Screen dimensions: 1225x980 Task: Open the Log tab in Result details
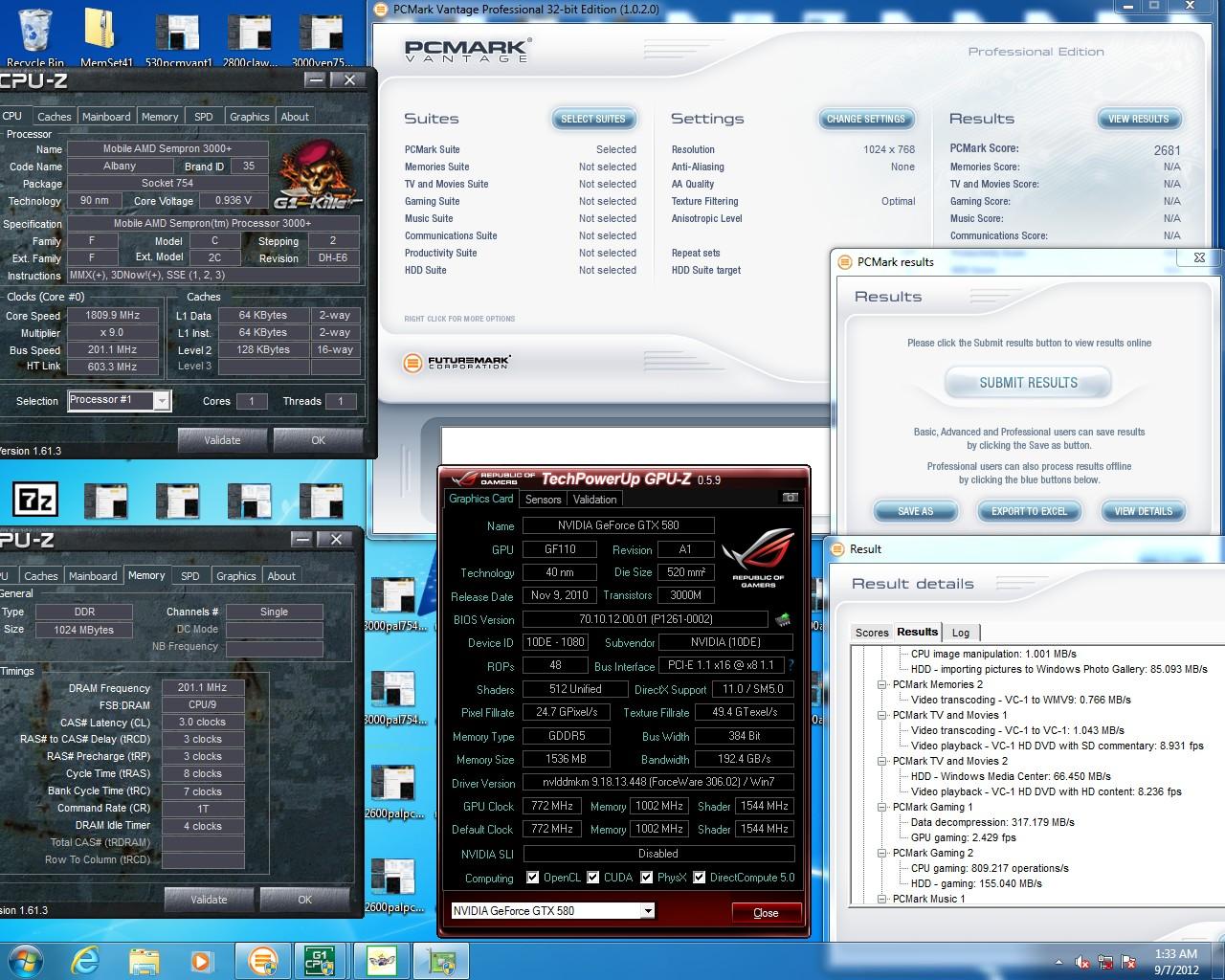point(961,633)
